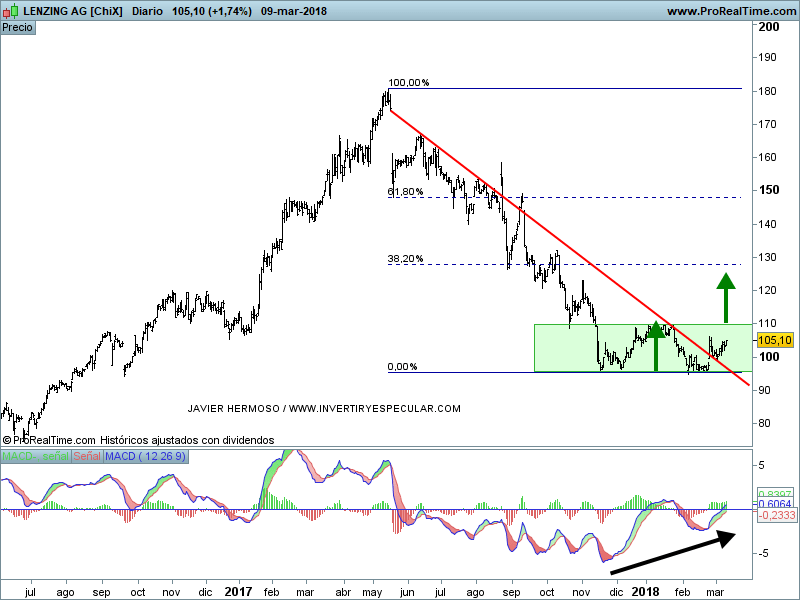This screenshot has width=800, height=600.
Task: Click the green 0.8397 MACD value tag
Action: pyautogui.click(x=774, y=494)
